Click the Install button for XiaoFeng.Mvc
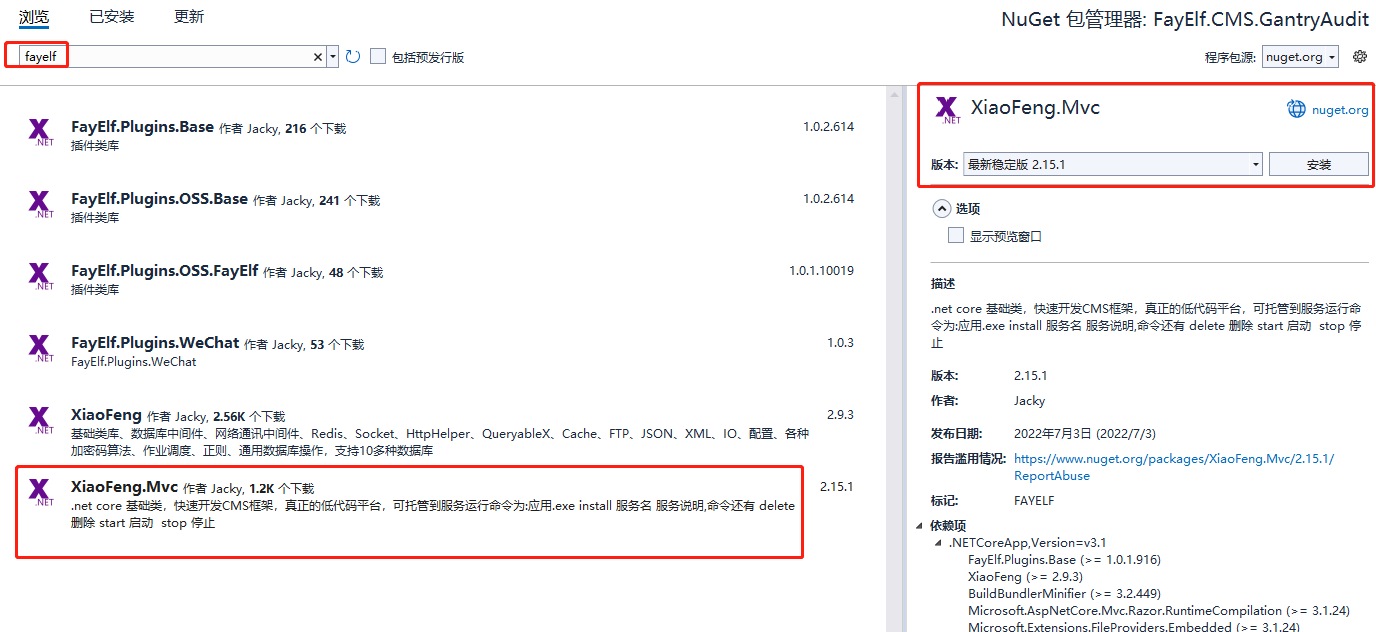 tap(1318, 164)
